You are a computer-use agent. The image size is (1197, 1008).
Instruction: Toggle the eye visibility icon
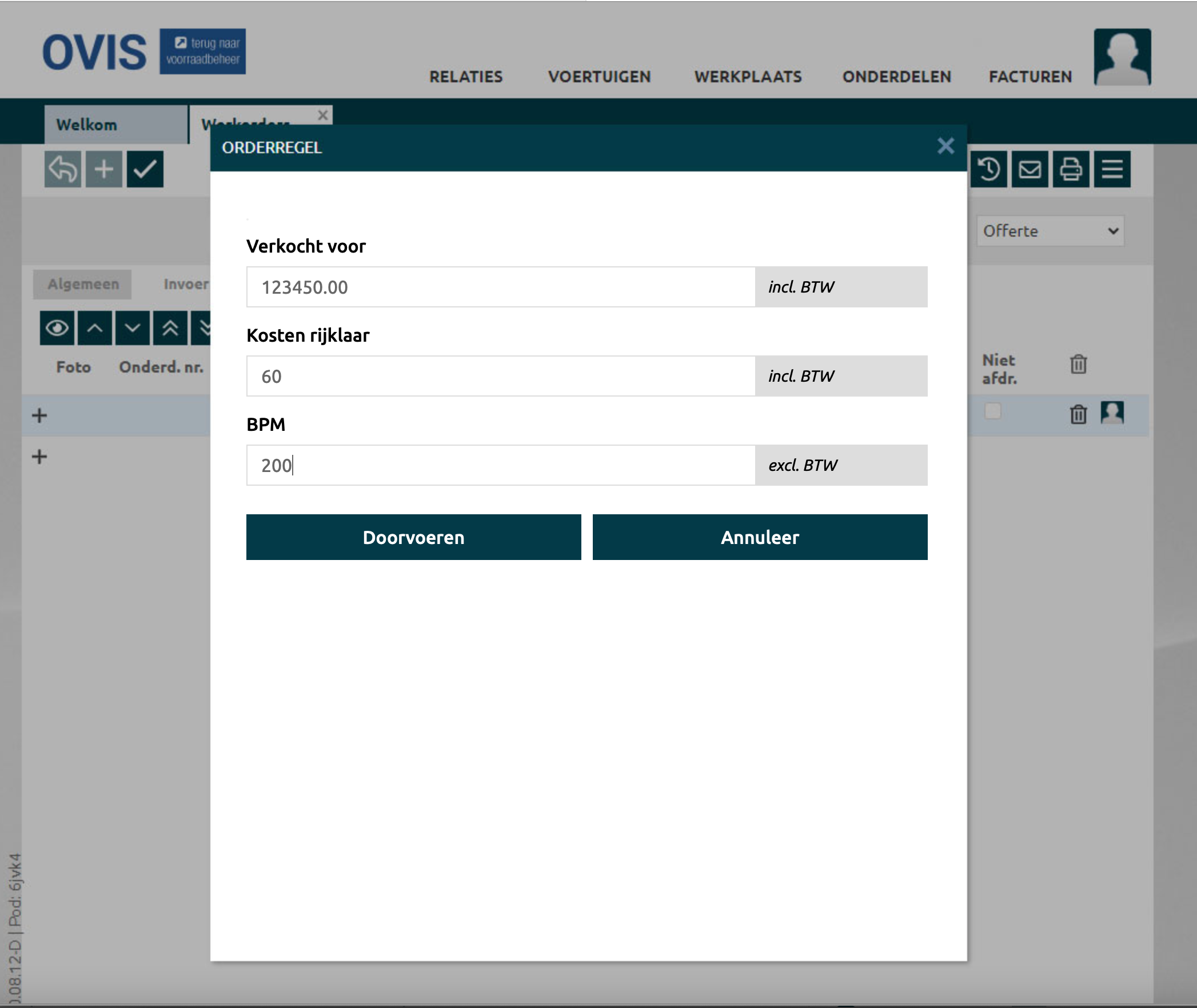pyautogui.click(x=57, y=328)
